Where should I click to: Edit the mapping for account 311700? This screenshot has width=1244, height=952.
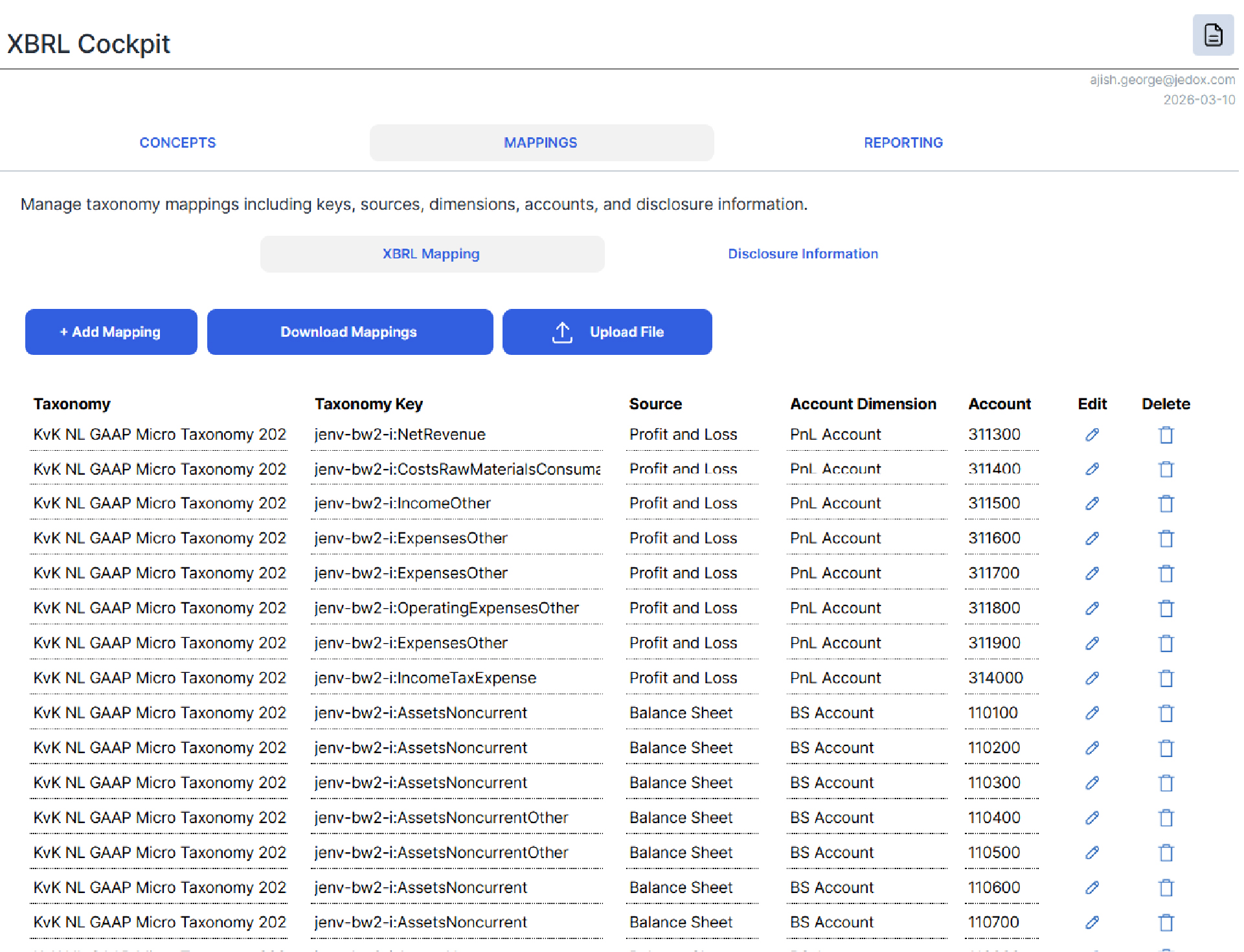[1092, 573]
